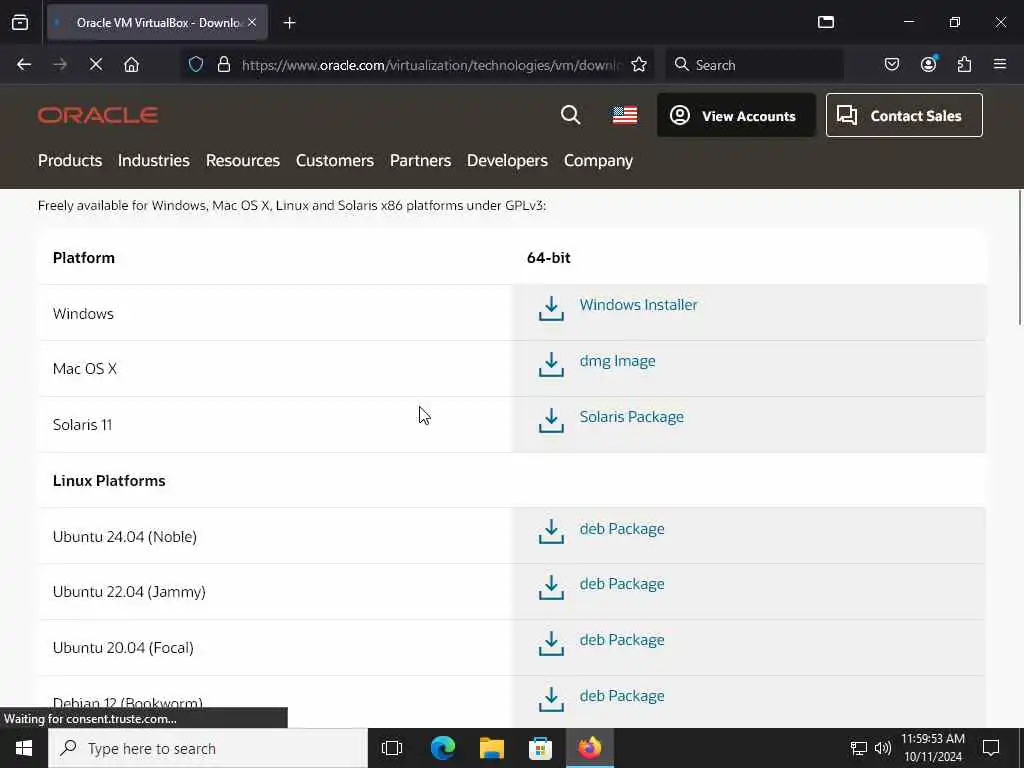Click download icon beside Solaris Package
This screenshot has width=1024, height=768.
(x=551, y=421)
